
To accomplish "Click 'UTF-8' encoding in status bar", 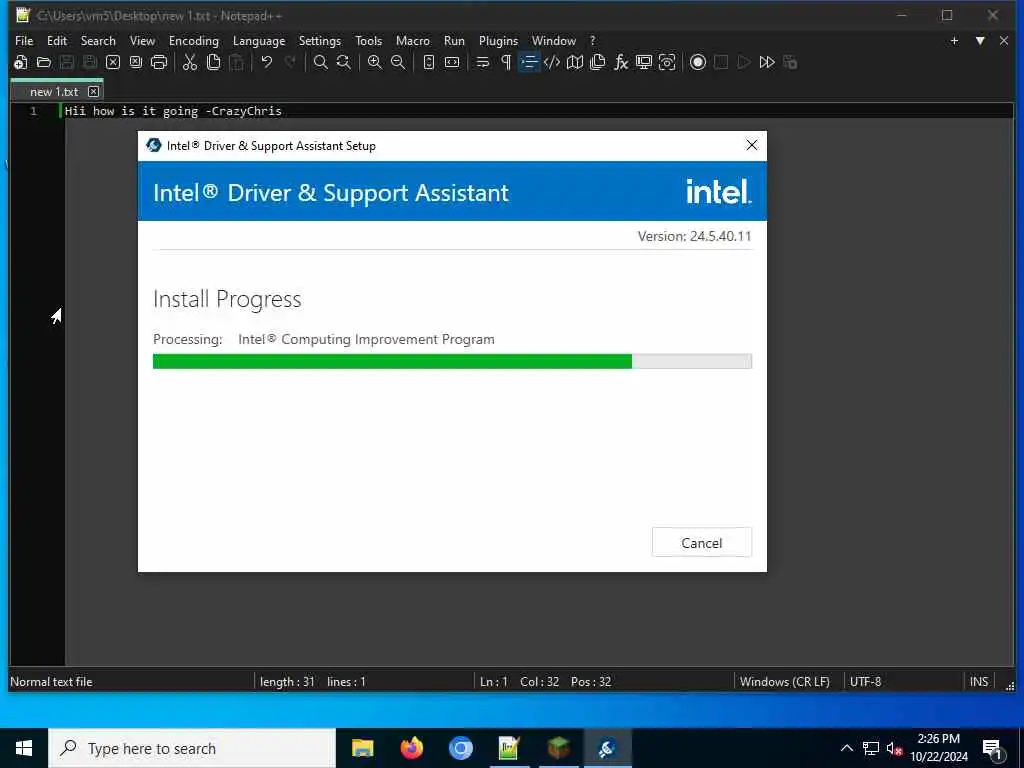I will point(865,682).
